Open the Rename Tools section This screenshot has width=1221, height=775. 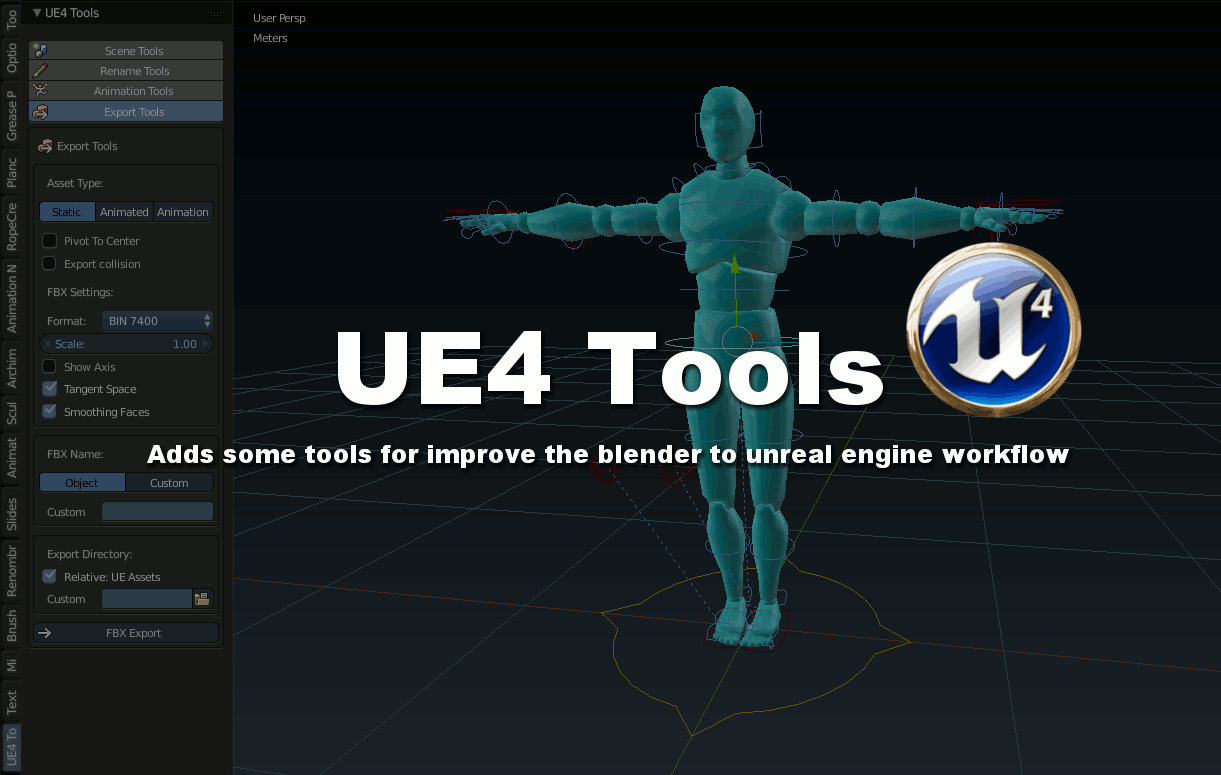pos(126,71)
